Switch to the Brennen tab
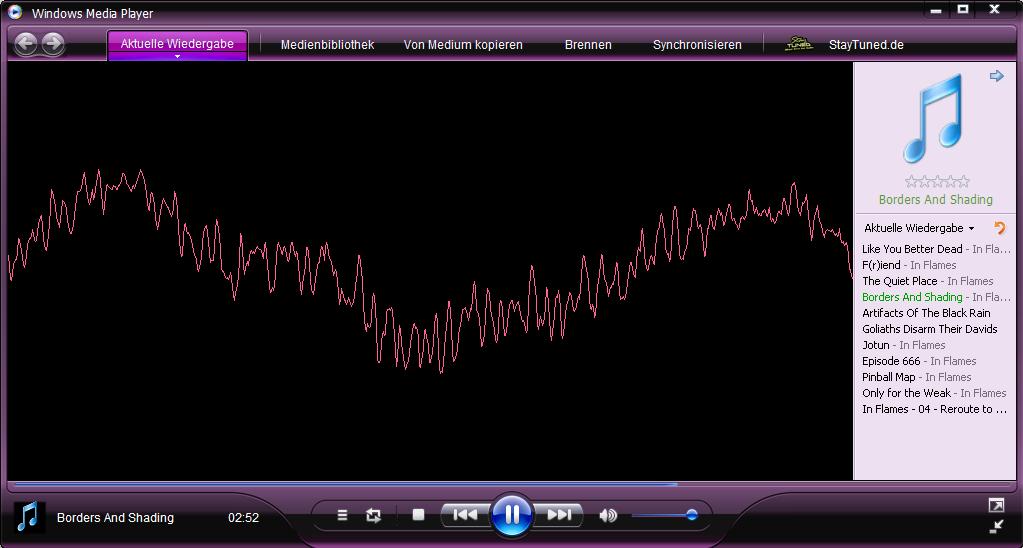Screen dimensions: 1023x548 point(588,44)
